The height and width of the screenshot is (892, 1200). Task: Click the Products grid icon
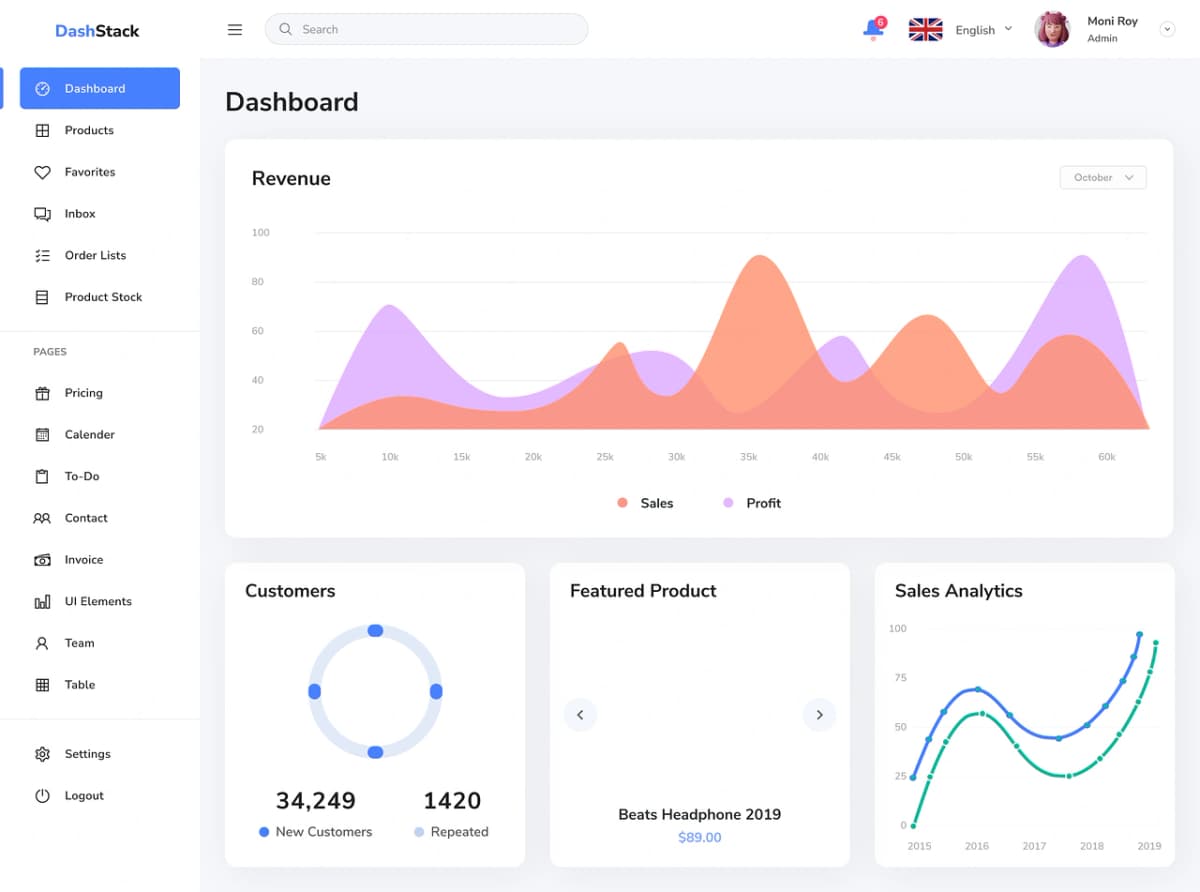pyautogui.click(x=42, y=131)
